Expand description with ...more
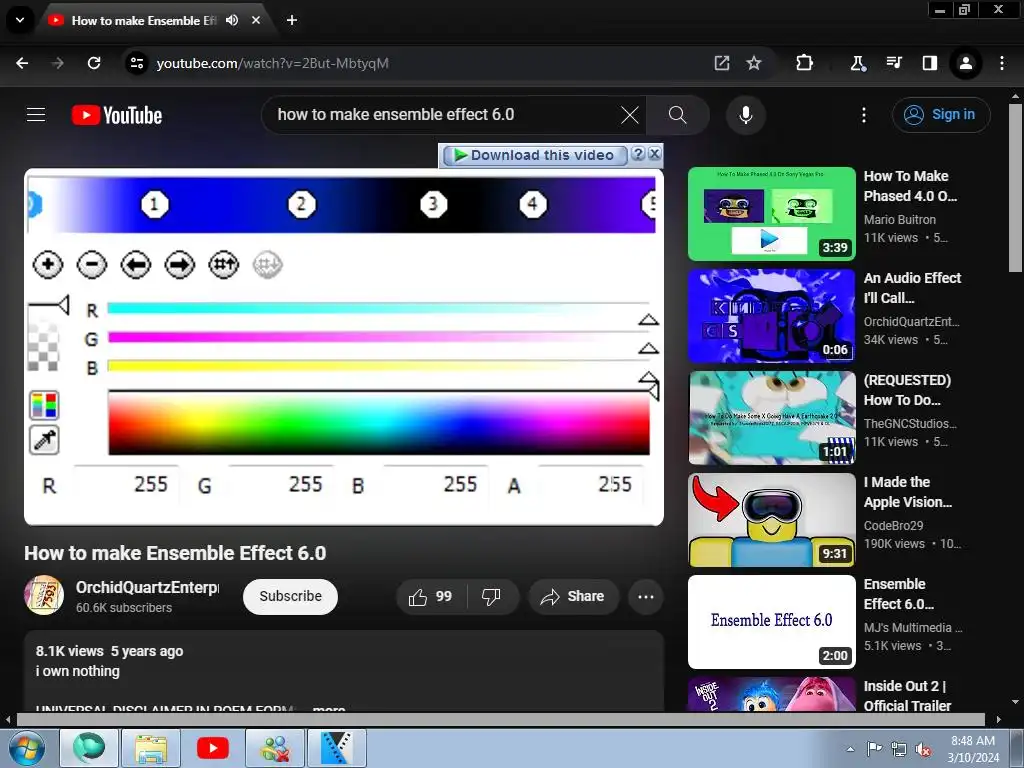This screenshot has height=768, width=1024. (328, 708)
